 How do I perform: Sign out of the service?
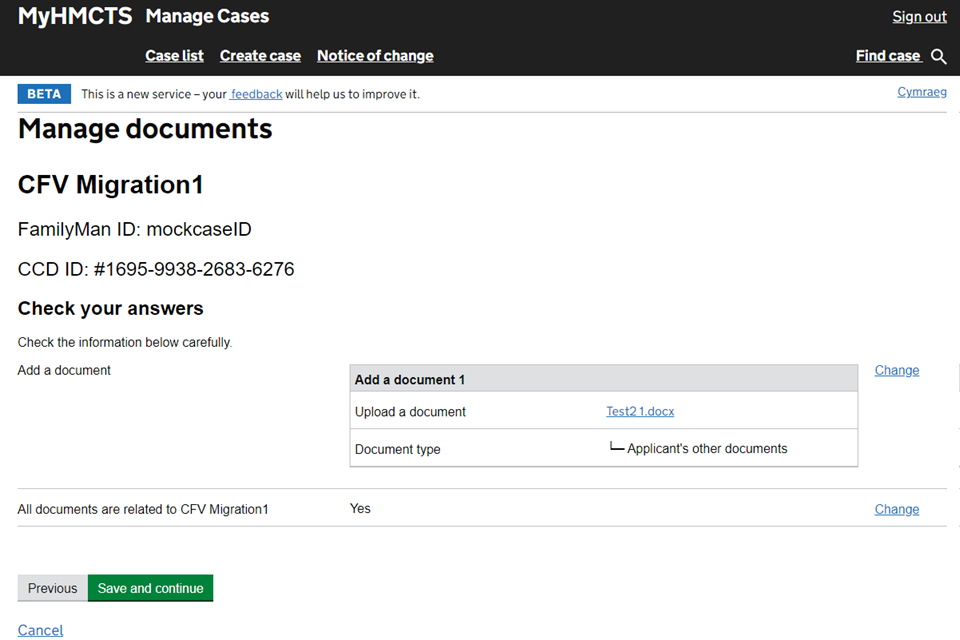(x=919, y=16)
